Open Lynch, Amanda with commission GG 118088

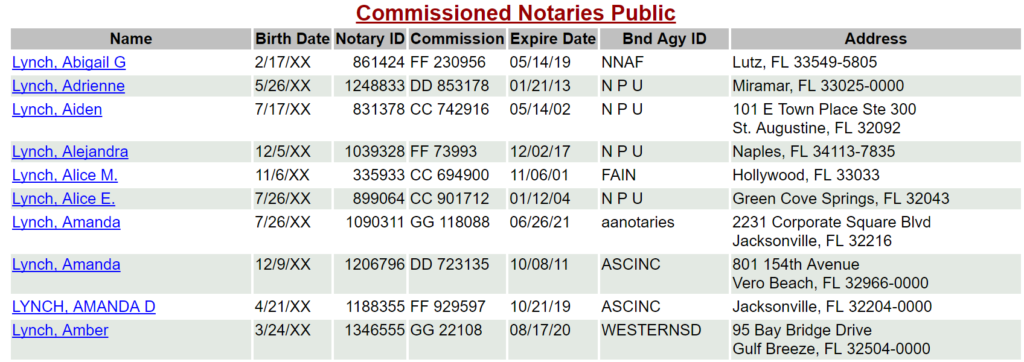(x=66, y=223)
